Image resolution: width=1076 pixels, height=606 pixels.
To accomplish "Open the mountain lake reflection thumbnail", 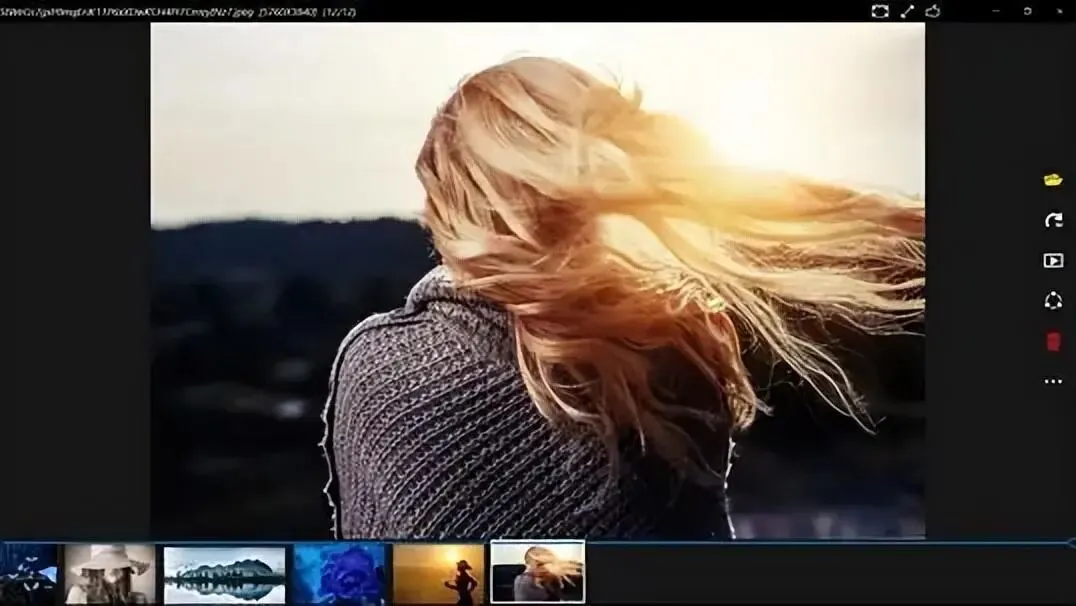I will pyautogui.click(x=224, y=575).
